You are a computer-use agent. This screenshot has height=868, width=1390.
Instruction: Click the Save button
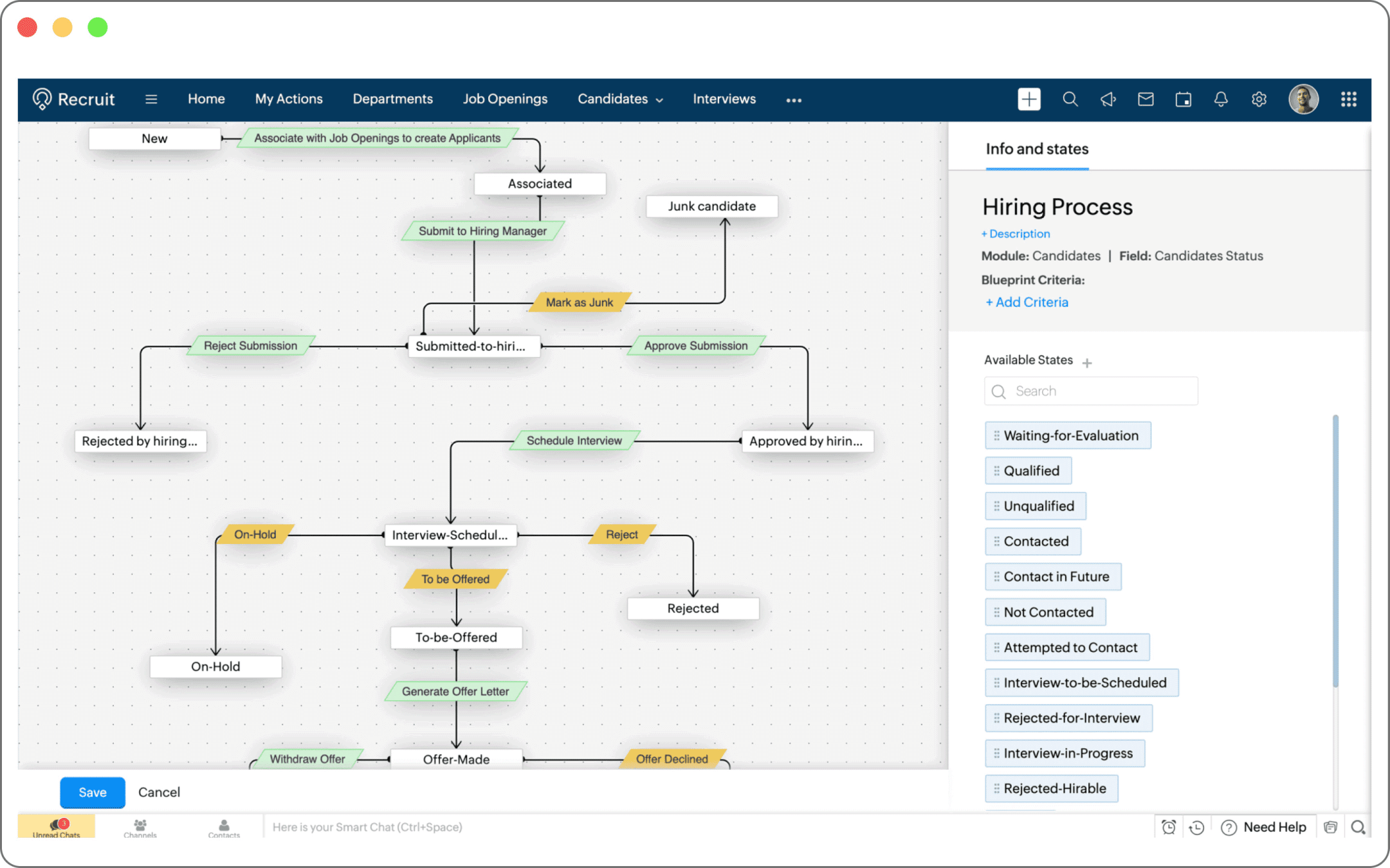[92, 791]
